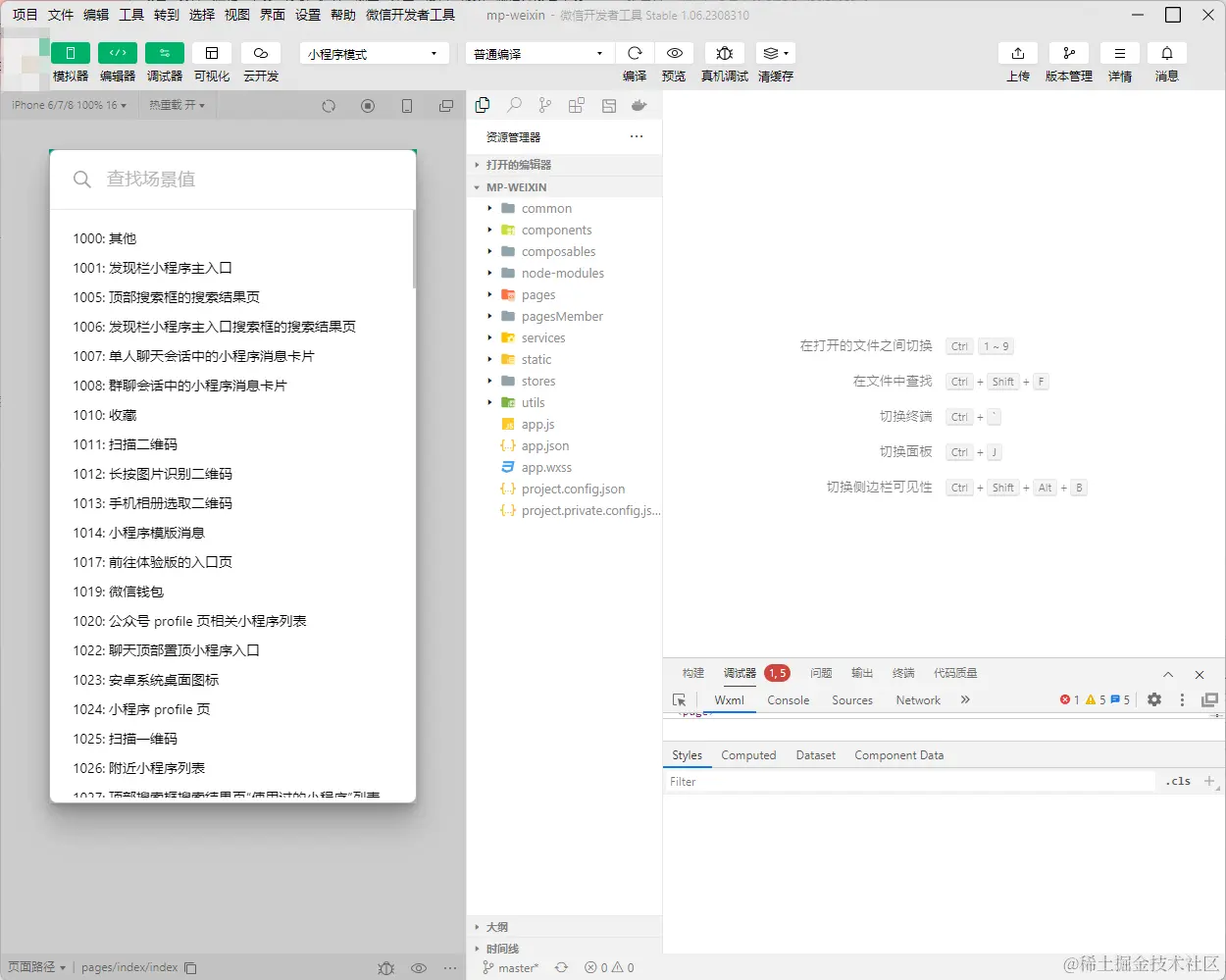Click the 清缓存 clear cache icon
Image resolution: width=1226 pixels, height=980 pixels.
click(776, 53)
